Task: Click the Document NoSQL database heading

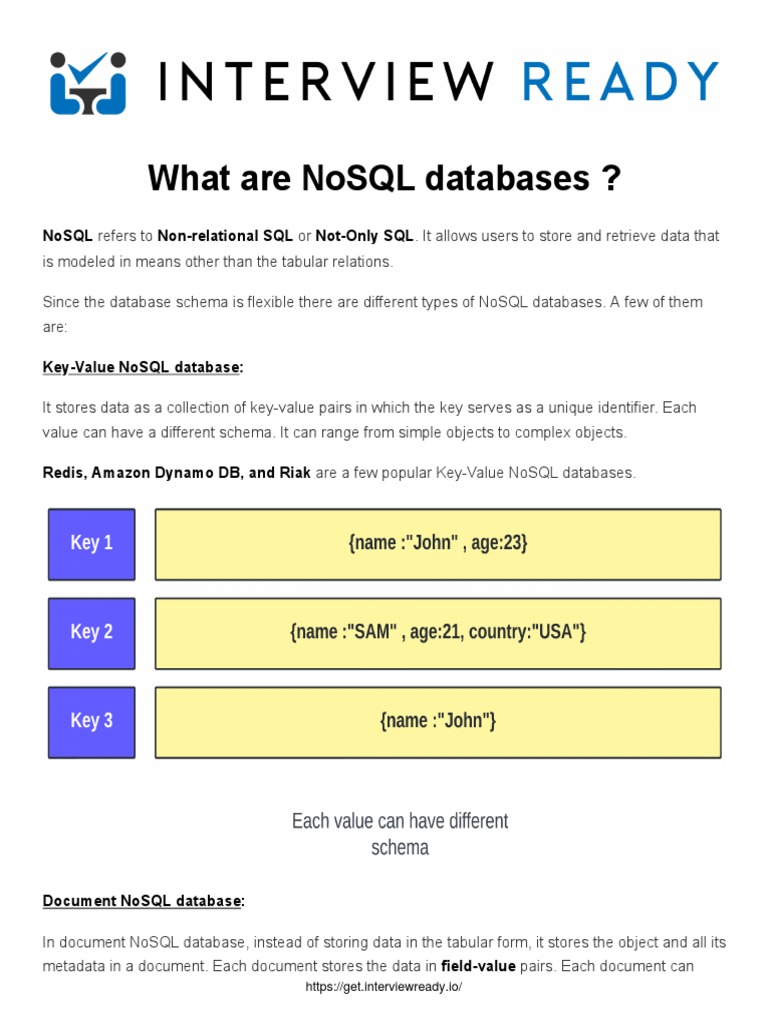Action: click(143, 901)
